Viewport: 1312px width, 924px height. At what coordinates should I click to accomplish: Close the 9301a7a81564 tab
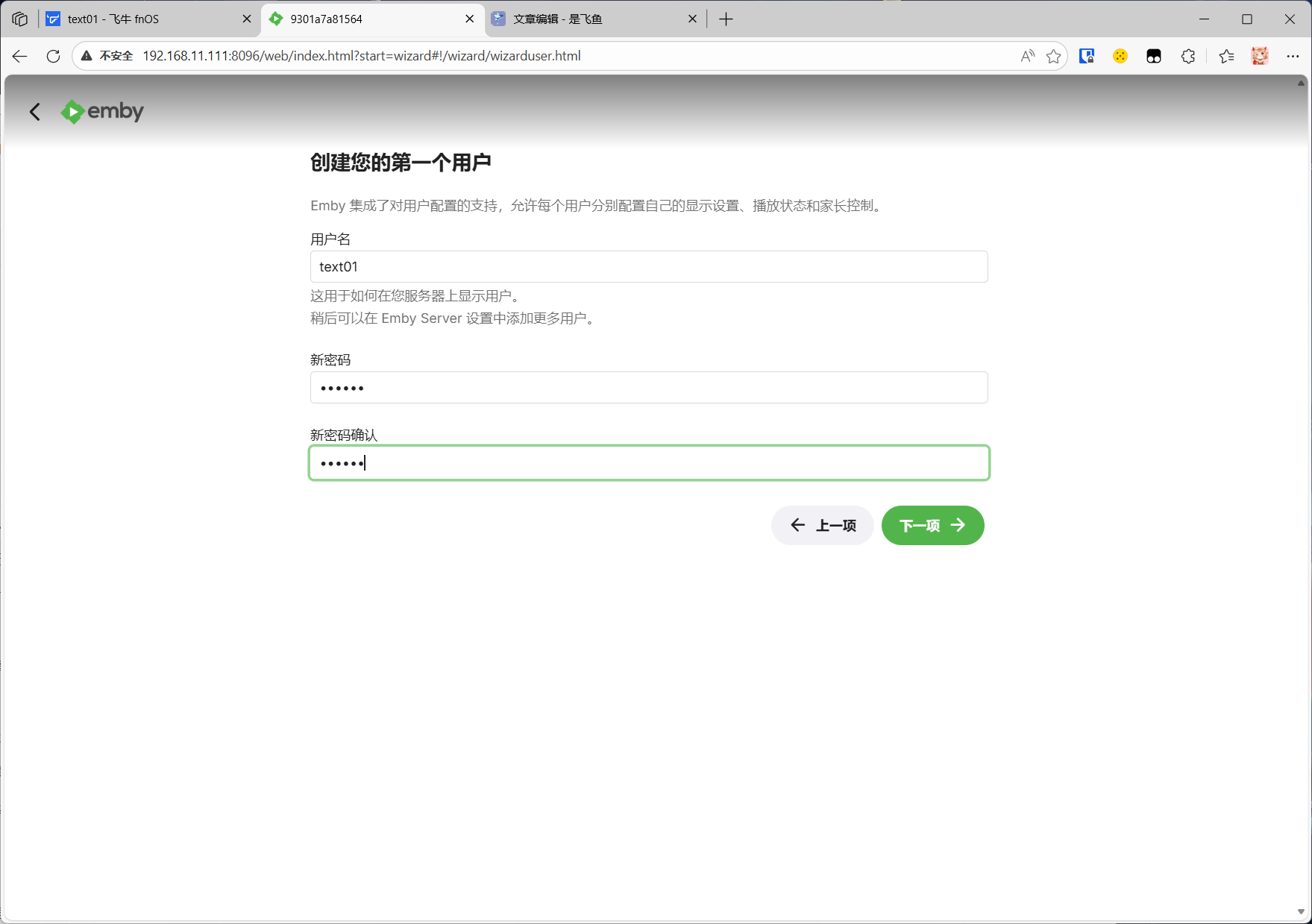pos(469,19)
